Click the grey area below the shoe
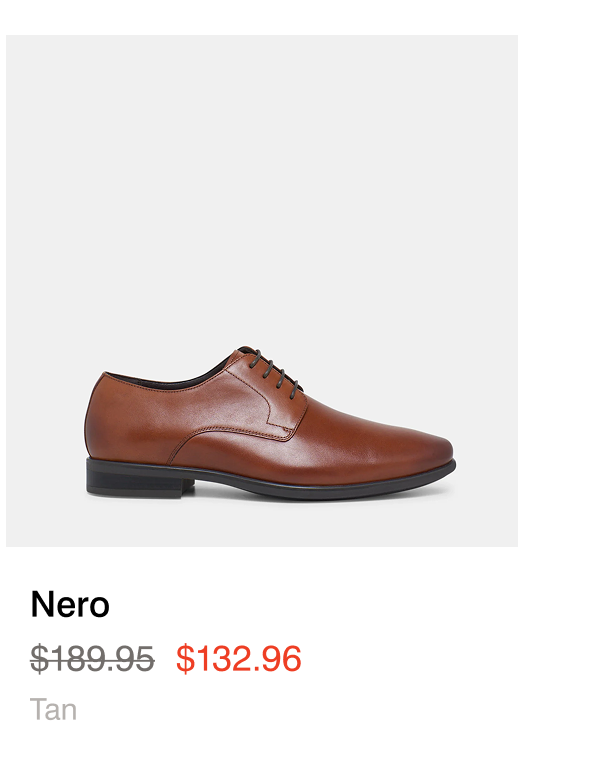 pos(262,524)
